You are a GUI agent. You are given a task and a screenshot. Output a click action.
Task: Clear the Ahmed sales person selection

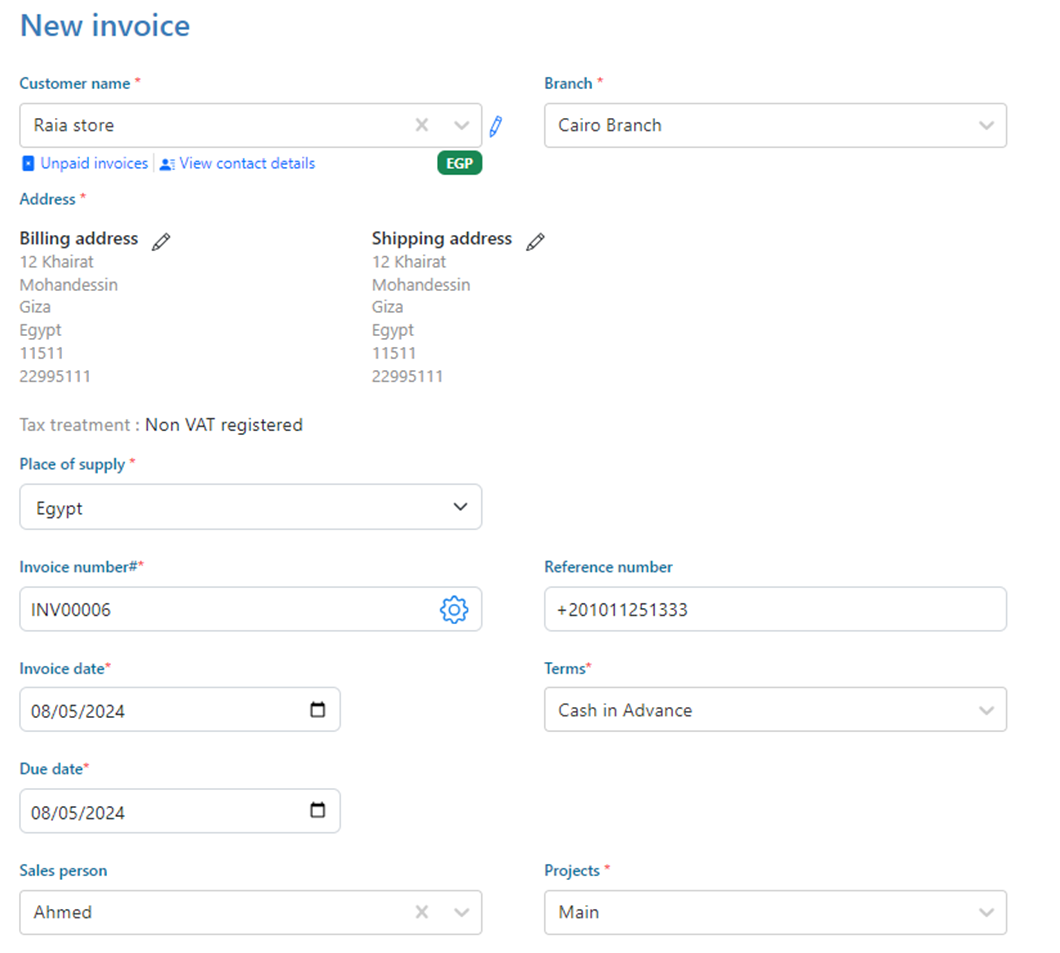(x=422, y=912)
